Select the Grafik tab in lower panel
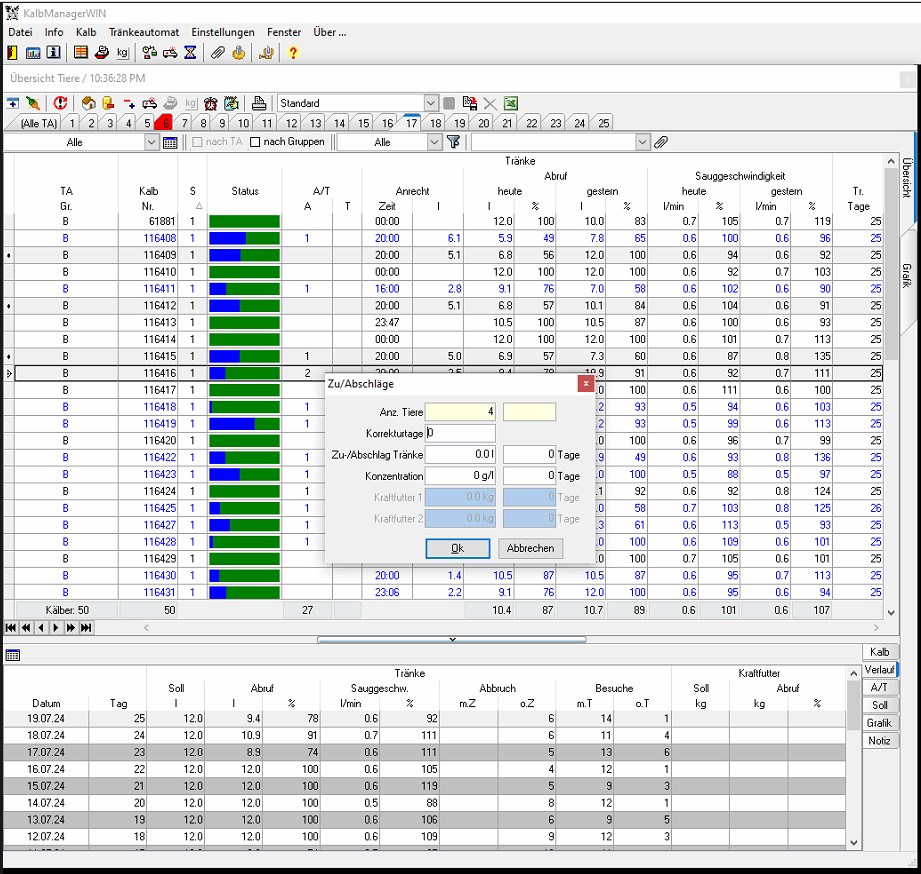921x874 pixels. [x=878, y=723]
